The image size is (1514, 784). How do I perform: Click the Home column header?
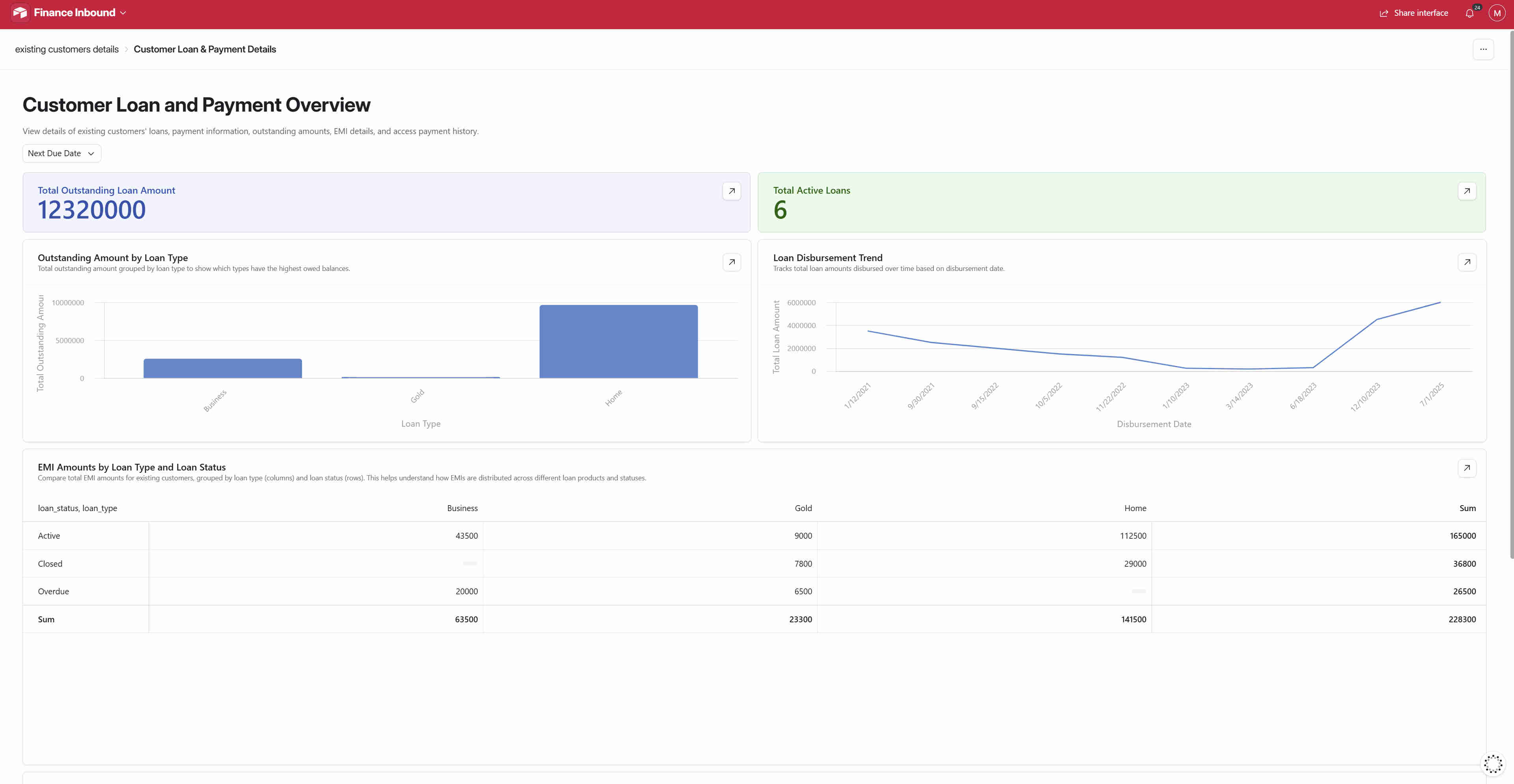(x=1135, y=508)
